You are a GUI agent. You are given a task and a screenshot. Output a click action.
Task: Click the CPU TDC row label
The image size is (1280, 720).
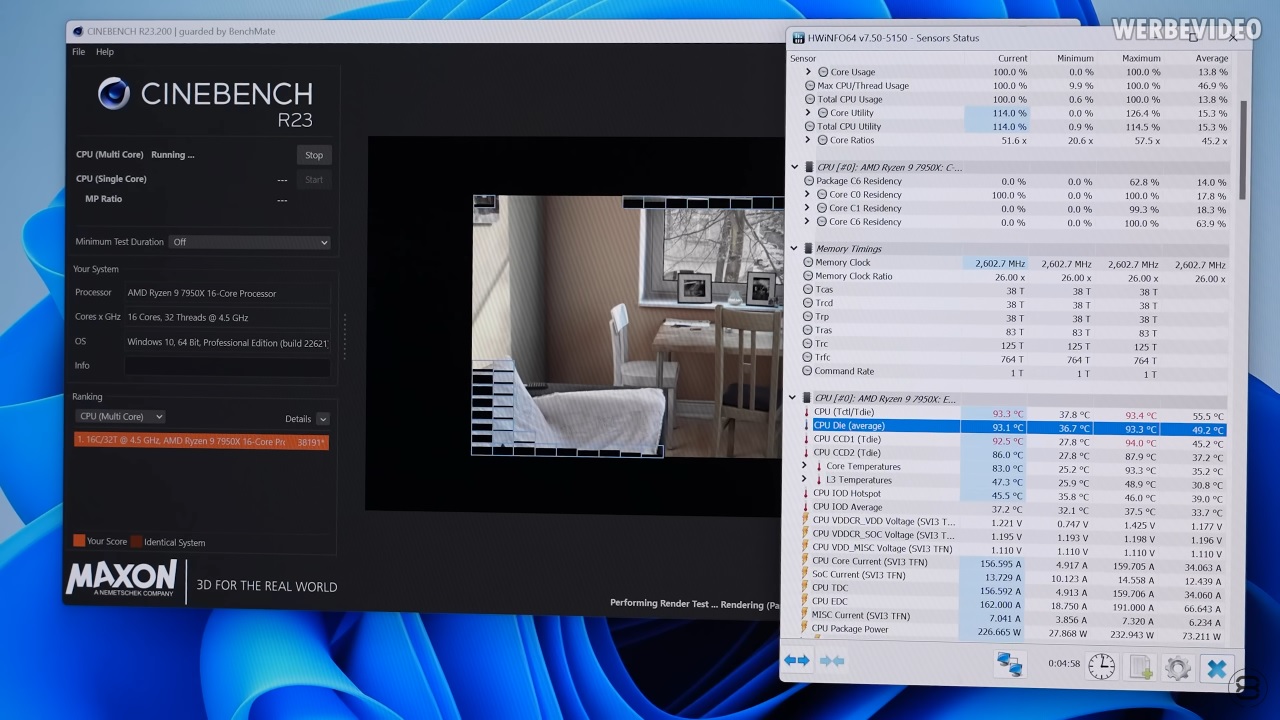[830, 588]
